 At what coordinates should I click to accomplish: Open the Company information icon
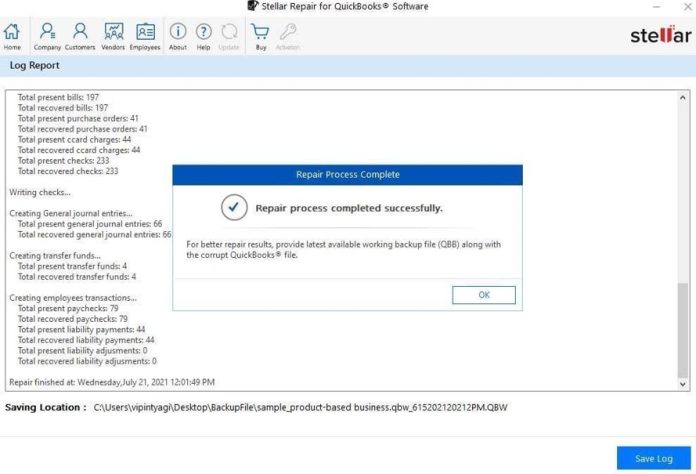tap(47, 36)
